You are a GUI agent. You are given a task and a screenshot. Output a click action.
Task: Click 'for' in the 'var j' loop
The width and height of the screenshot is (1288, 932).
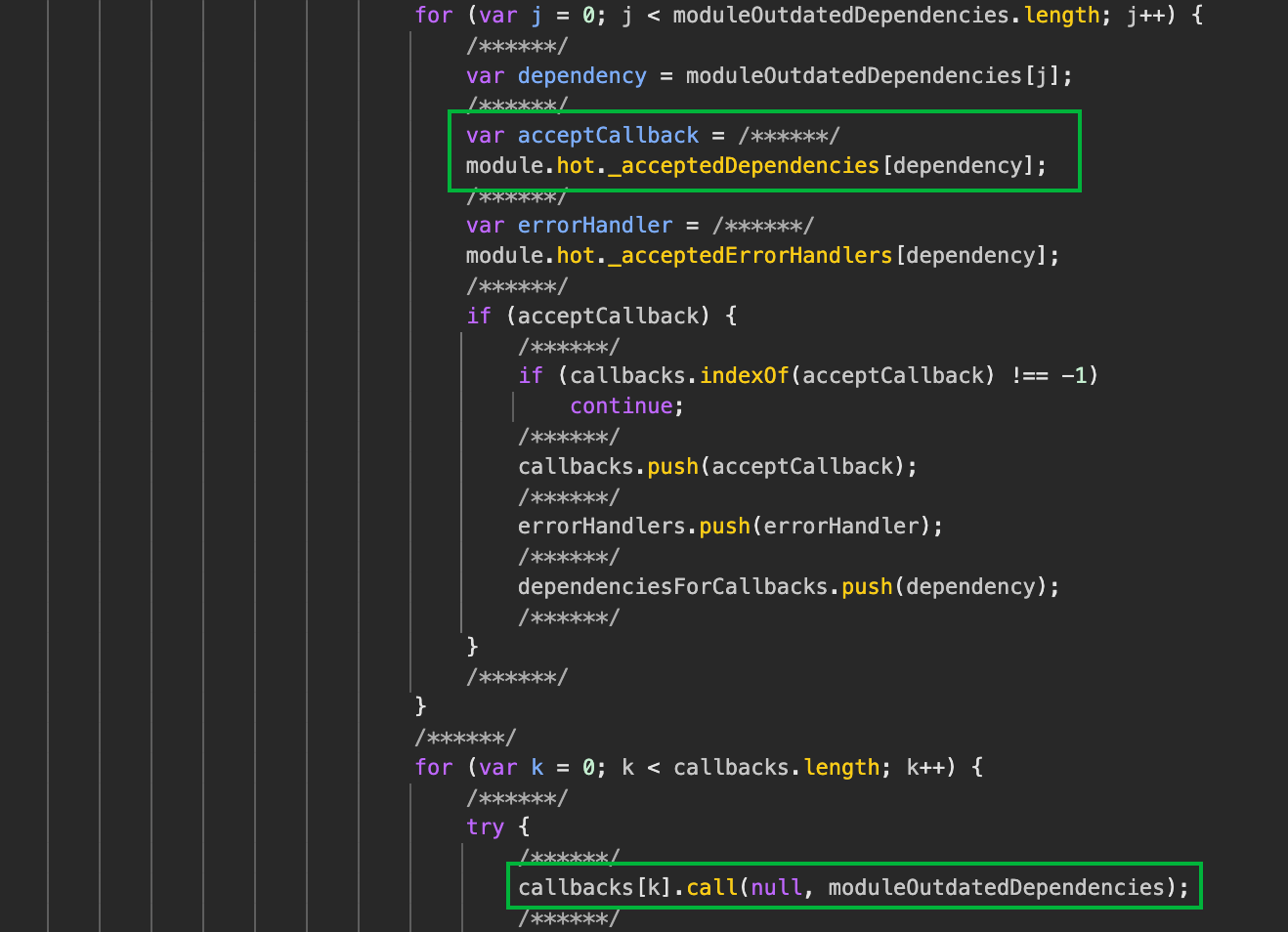[434, 16]
